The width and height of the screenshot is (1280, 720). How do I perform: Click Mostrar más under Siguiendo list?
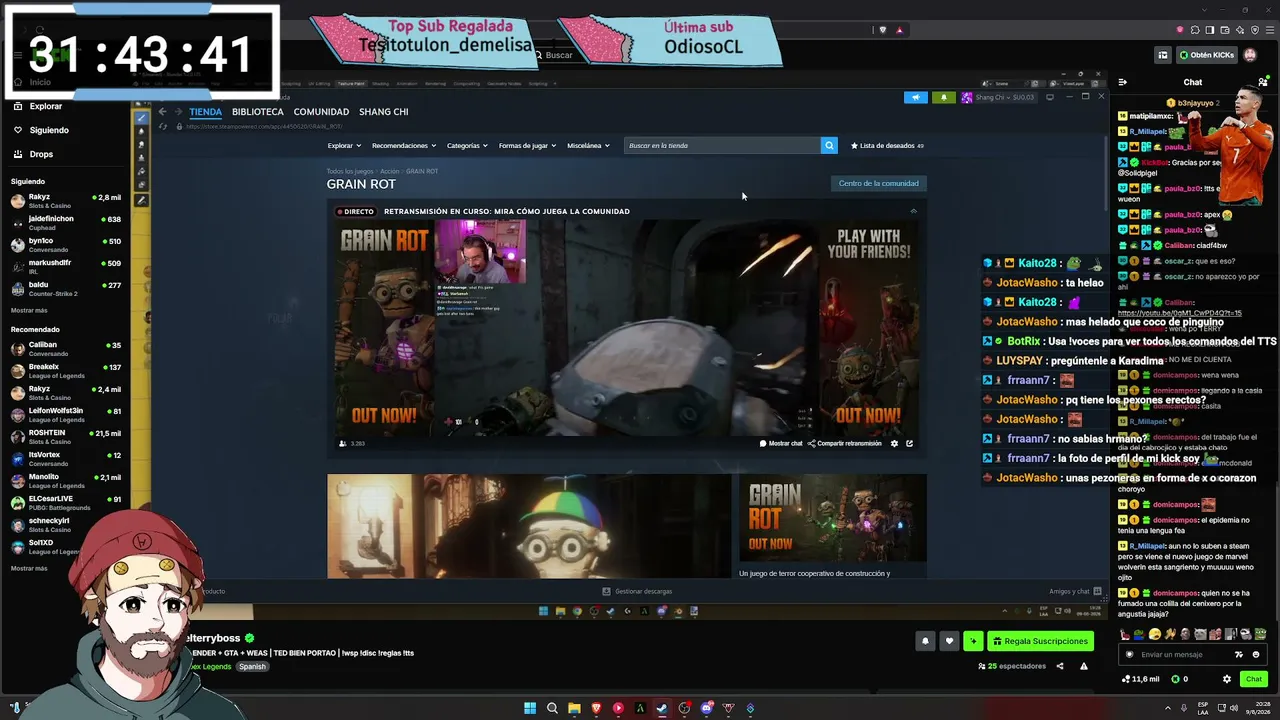(x=29, y=310)
